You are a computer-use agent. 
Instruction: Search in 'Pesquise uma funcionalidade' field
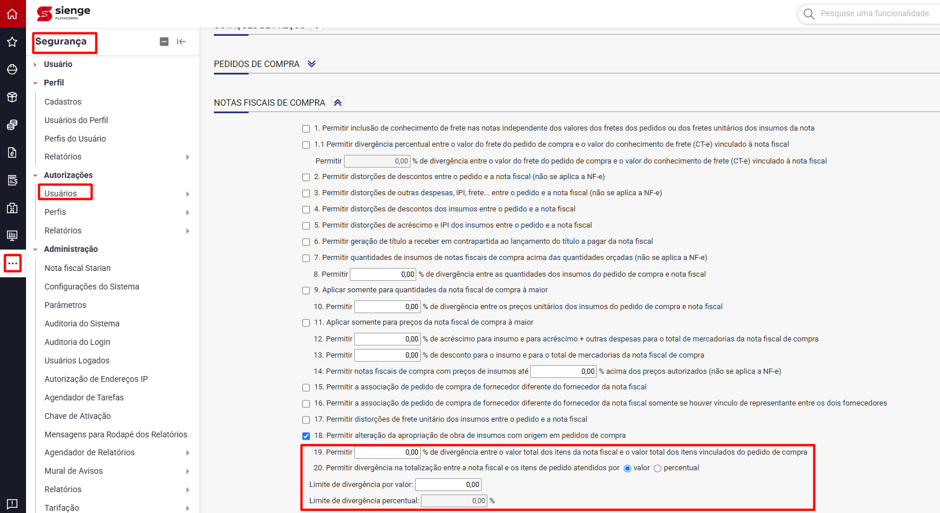click(875, 13)
